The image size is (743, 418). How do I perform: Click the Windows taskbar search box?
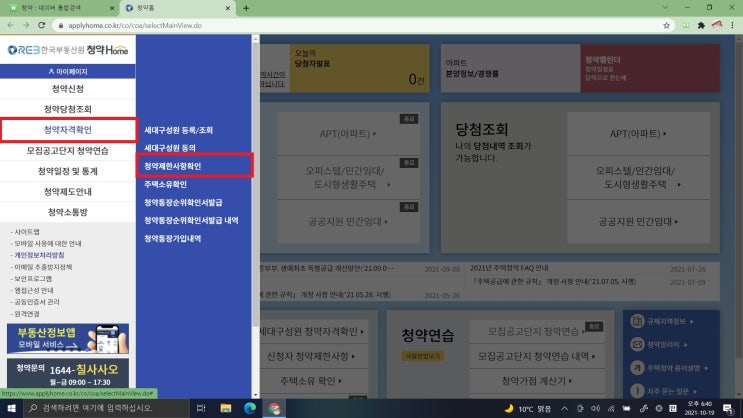(106, 408)
